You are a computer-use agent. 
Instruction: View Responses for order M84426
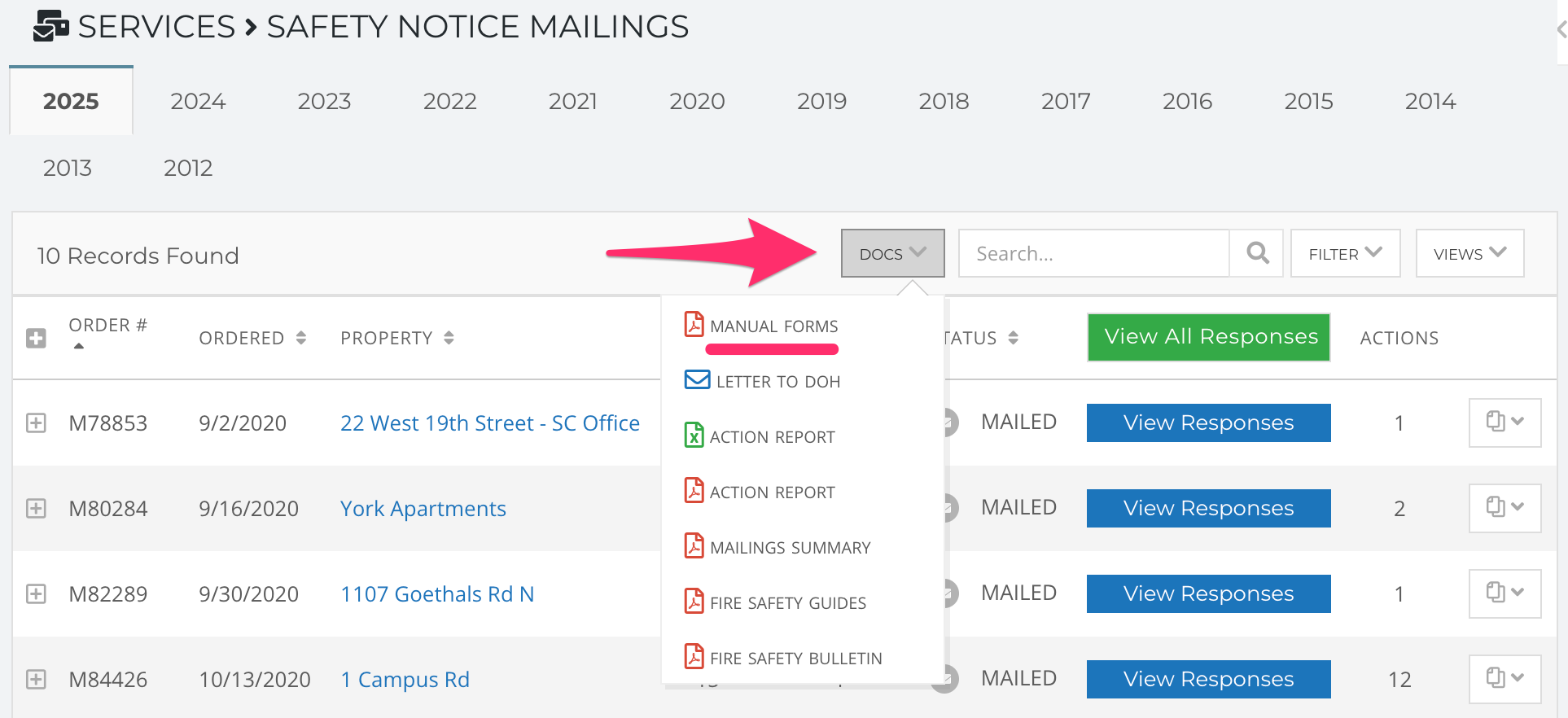(1209, 679)
